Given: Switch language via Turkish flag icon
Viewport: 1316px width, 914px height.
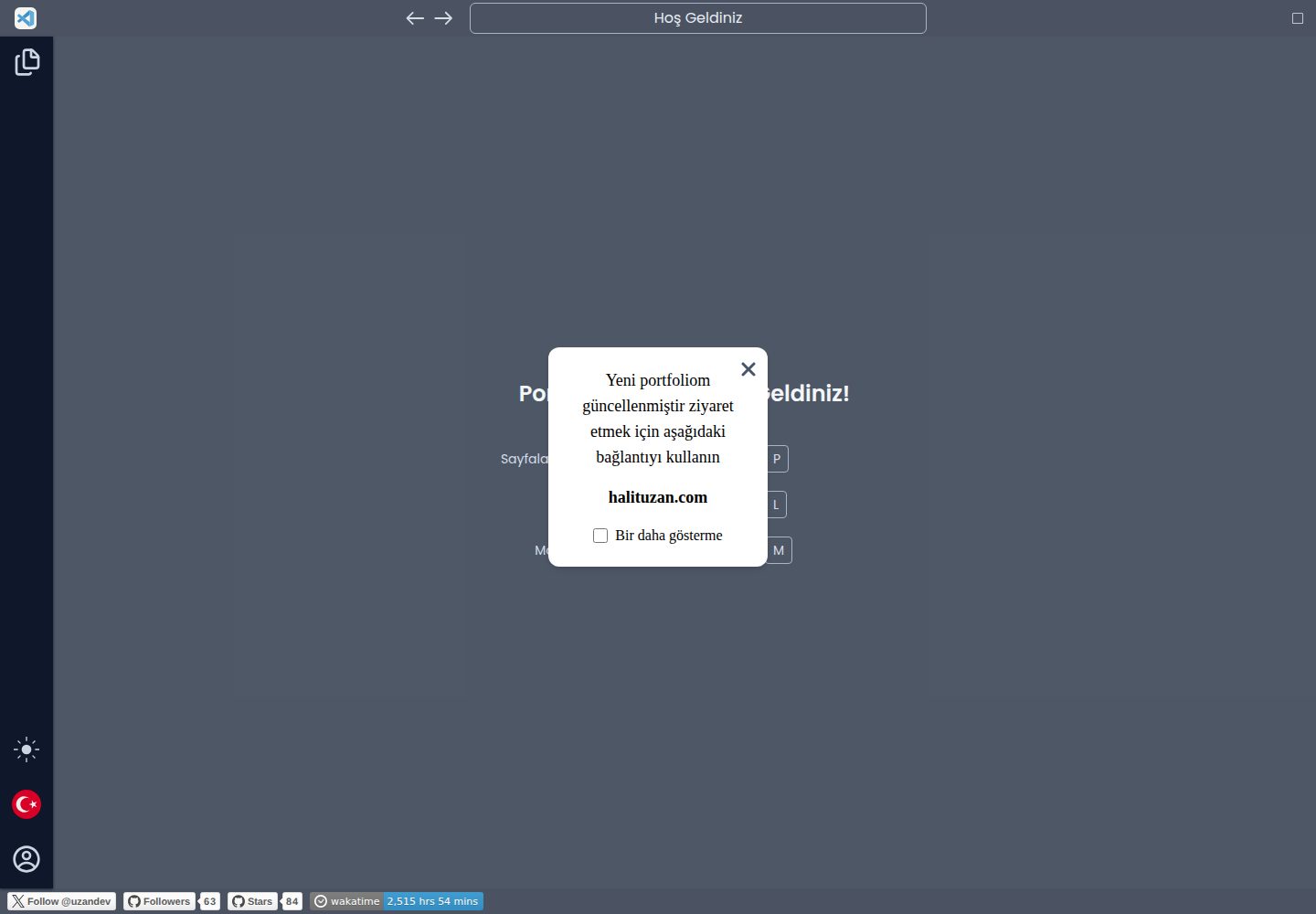Looking at the screenshot, I should point(27,804).
